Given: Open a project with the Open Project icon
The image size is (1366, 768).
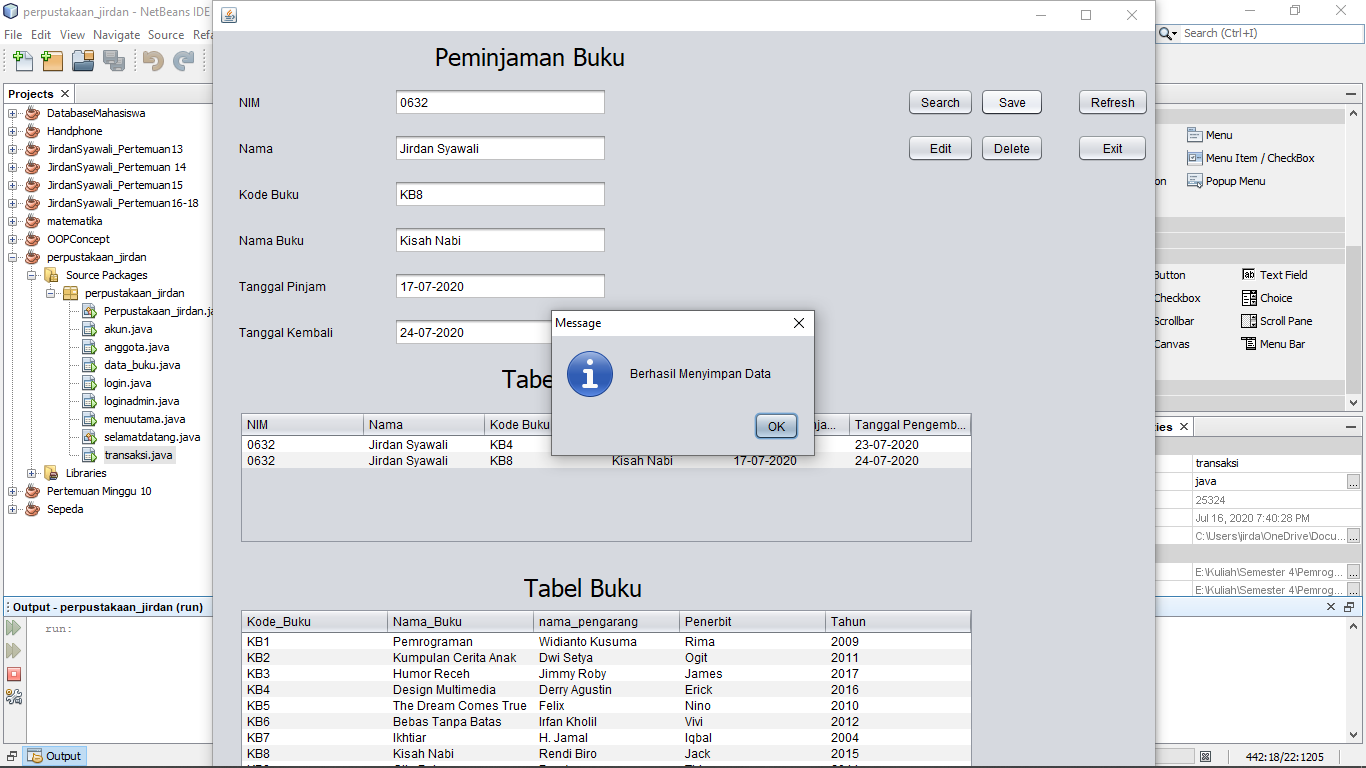Looking at the screenshot, I should click(83, 61).
